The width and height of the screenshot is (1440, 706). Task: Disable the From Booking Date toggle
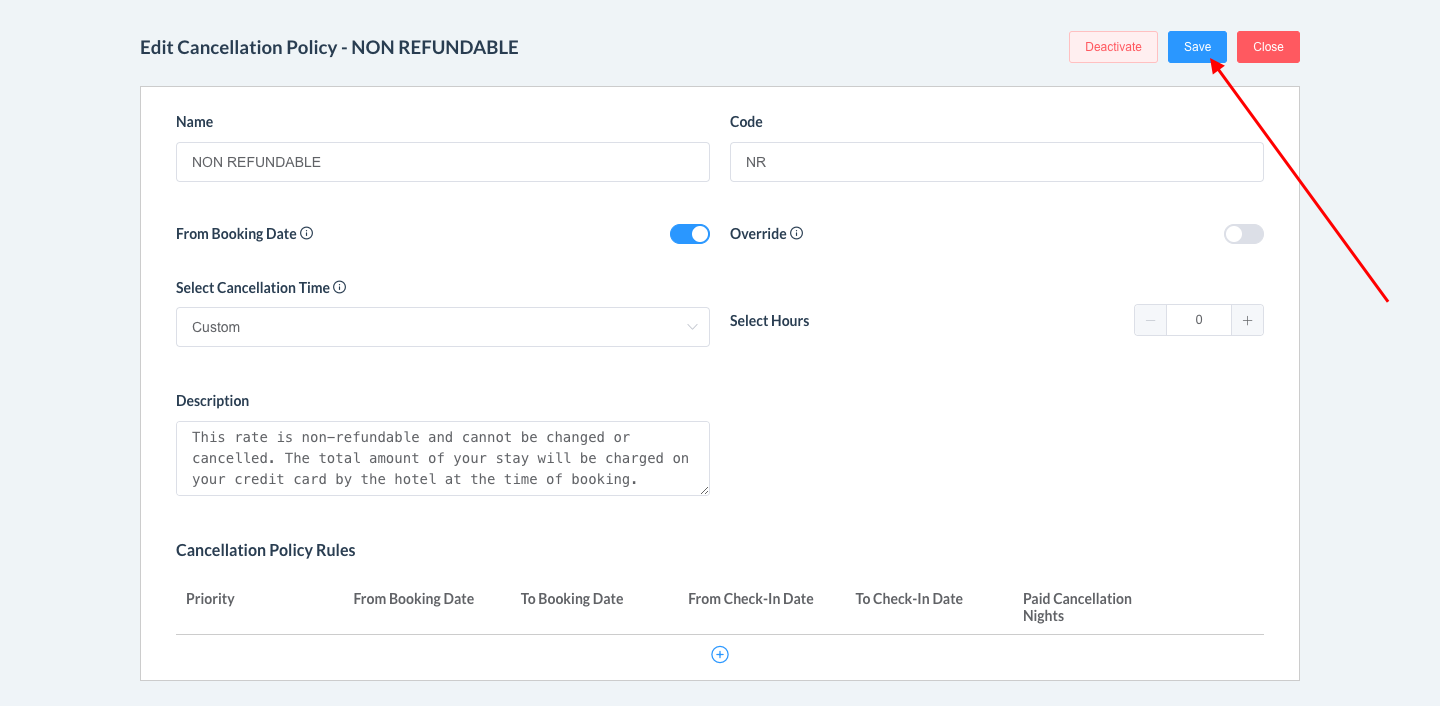tap(689, 234)
